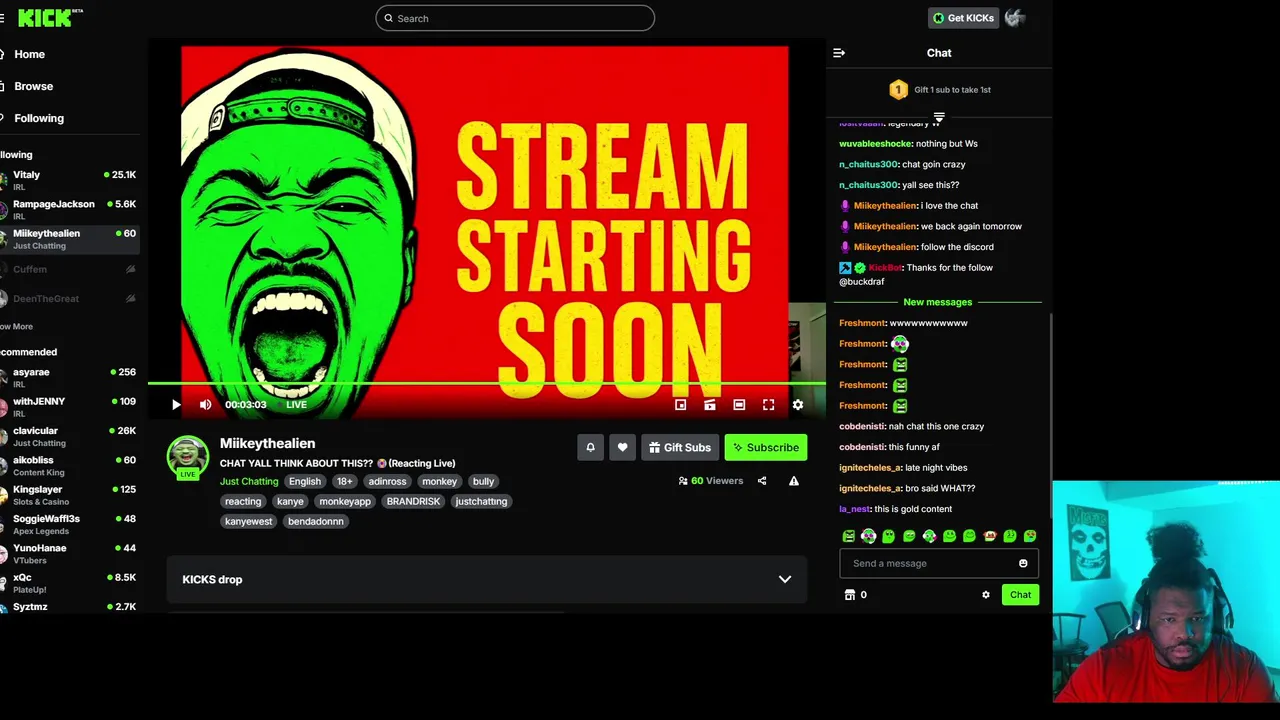Play the stream video
The height and width of the screenshot is (720, 1280).
176,405
